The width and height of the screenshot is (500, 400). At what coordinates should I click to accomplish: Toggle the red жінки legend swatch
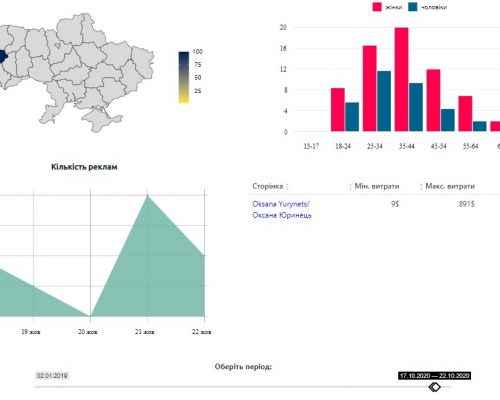click(377, 7)
